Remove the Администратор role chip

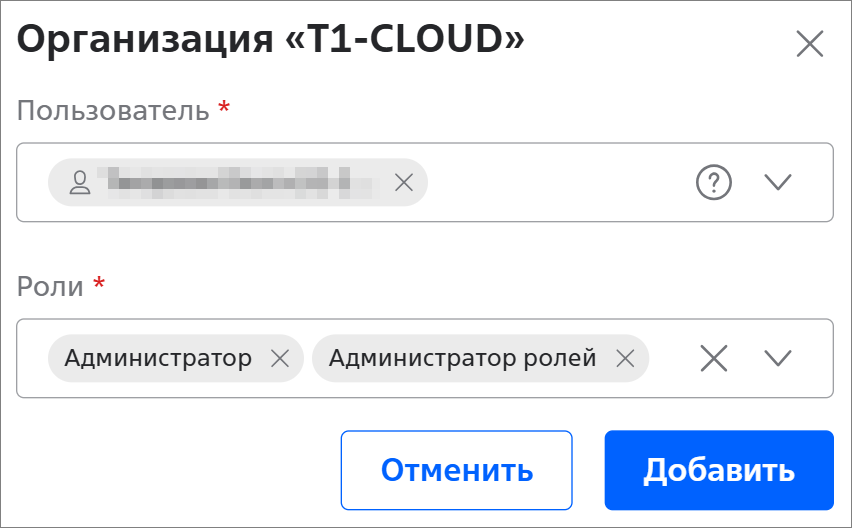click(x=280, y=358)
